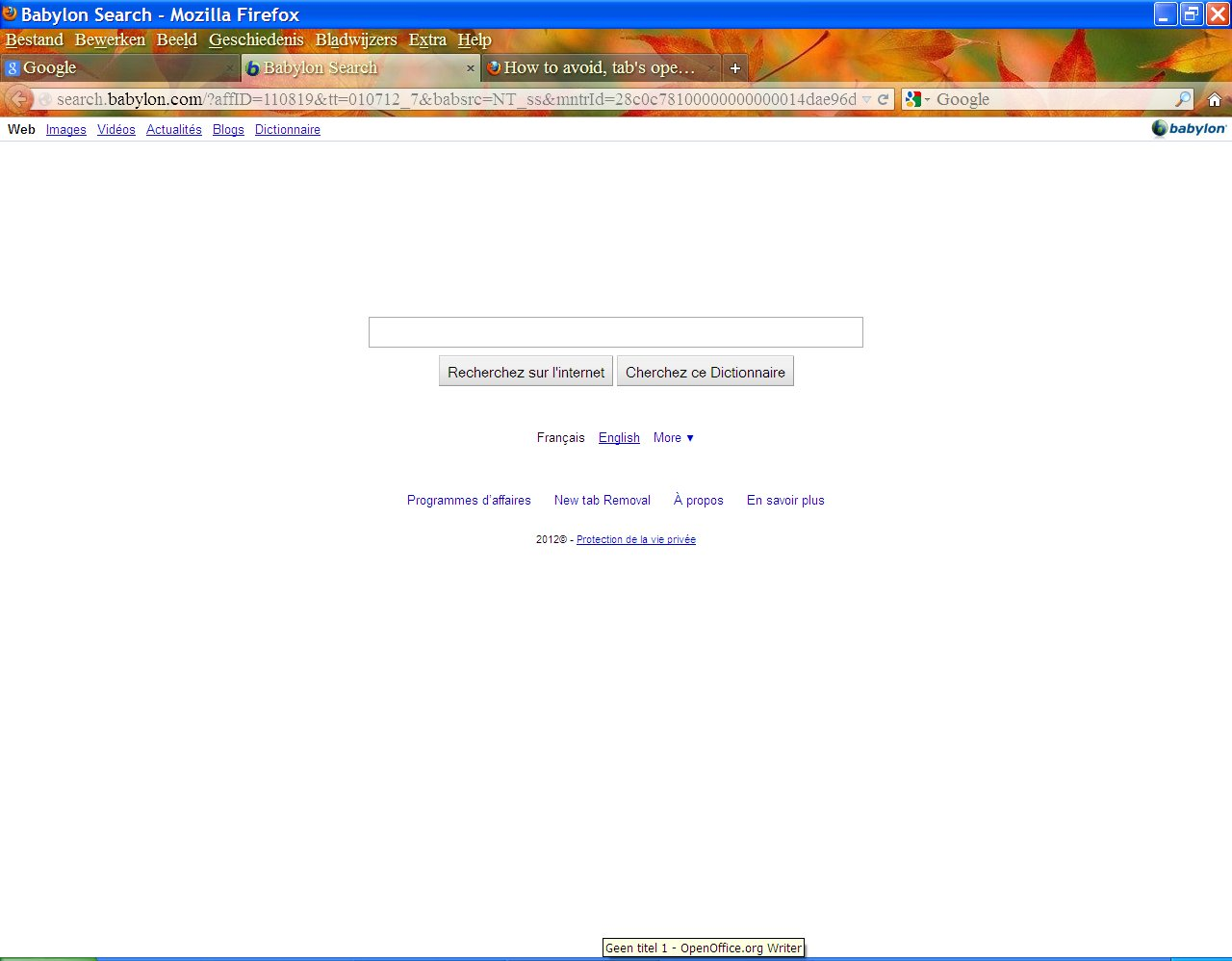Image resolution: width=1232 pixels, height=961 pixels.
Task: Click the magnifier icon in the search bar
Action: [1183, 99]
